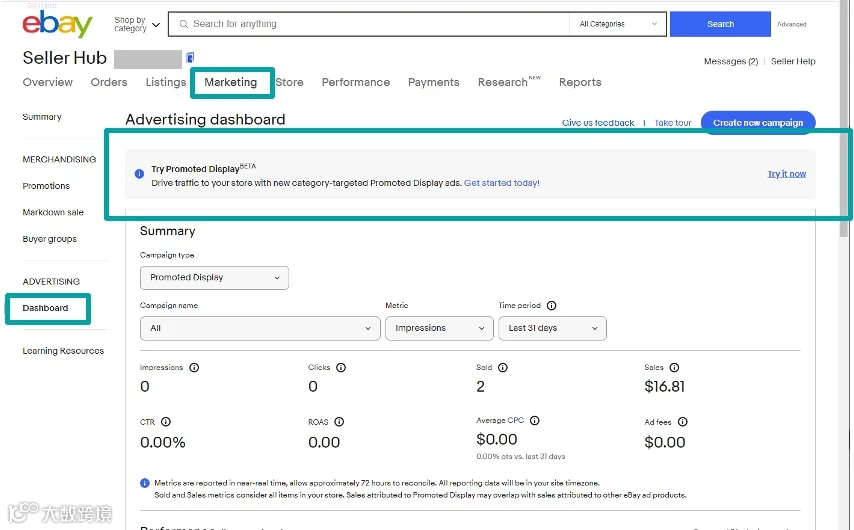
Task: Click the info icon beside Ad fees
Action: click(x=682, y=422)
